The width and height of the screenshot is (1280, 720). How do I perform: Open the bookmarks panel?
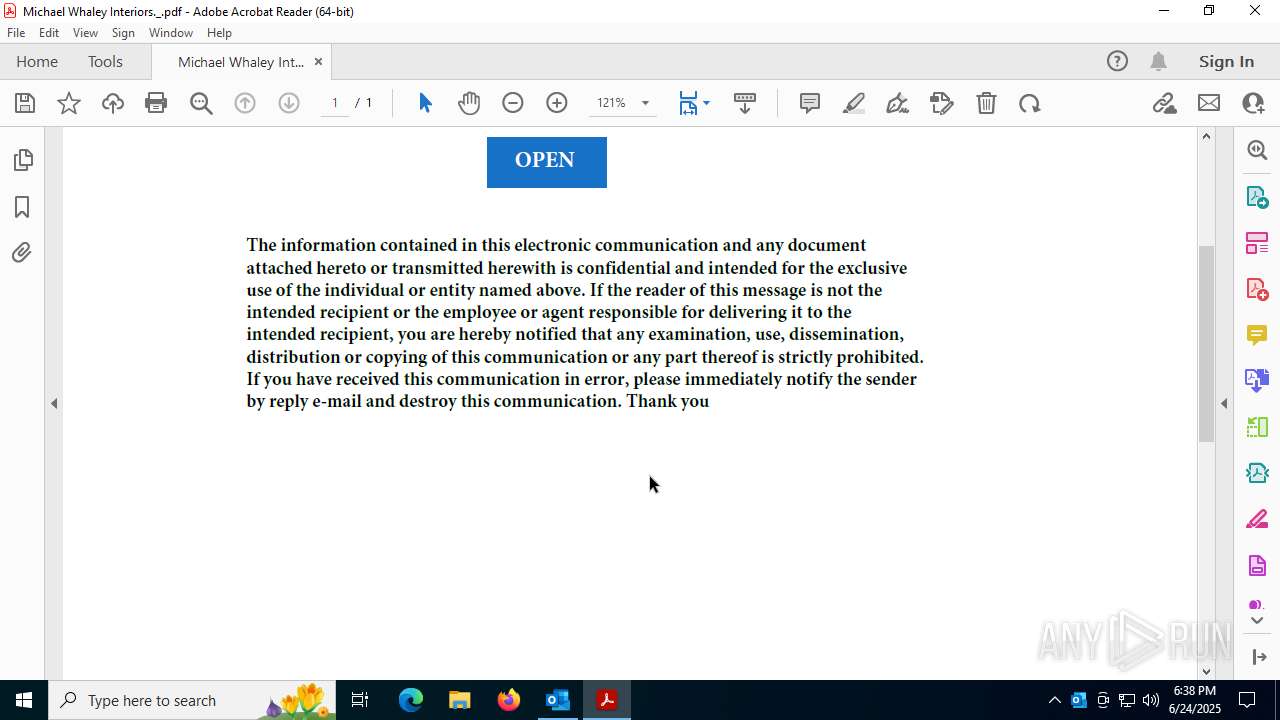tap(22, 207)
